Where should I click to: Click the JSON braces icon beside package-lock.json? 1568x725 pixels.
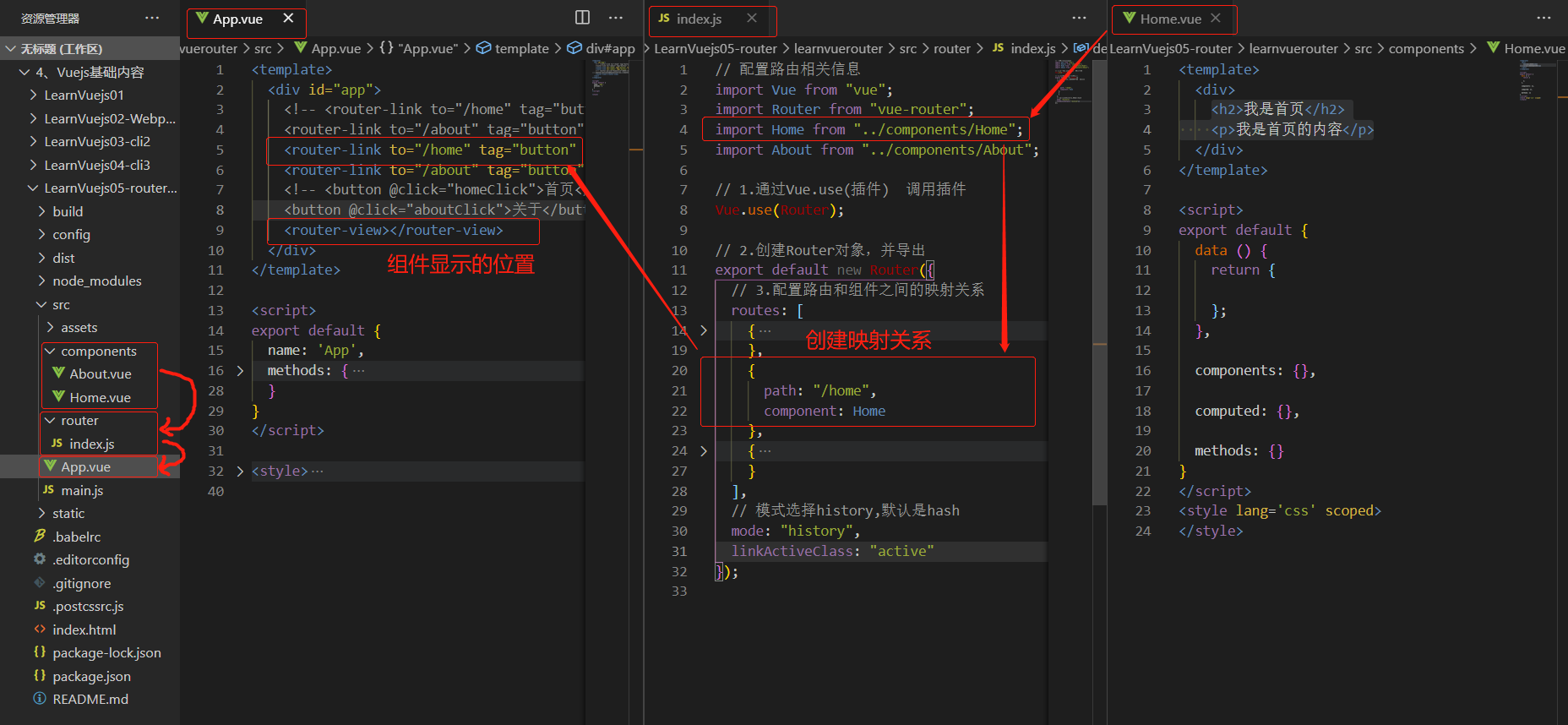pyautogui.click(x=40, y=652)
